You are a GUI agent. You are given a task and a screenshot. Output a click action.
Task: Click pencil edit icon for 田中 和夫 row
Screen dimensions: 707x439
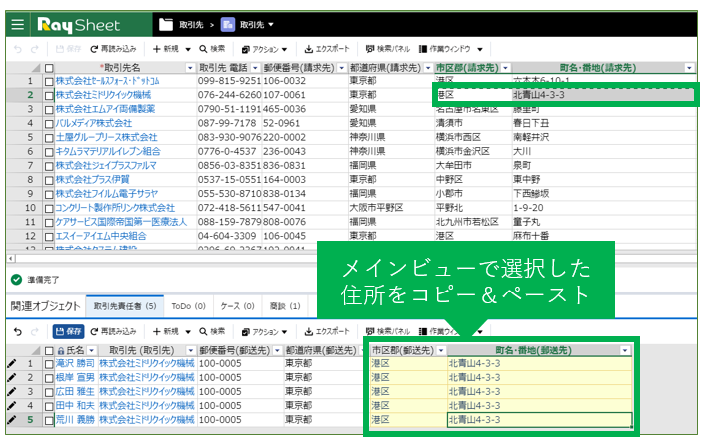click(12, 406)
